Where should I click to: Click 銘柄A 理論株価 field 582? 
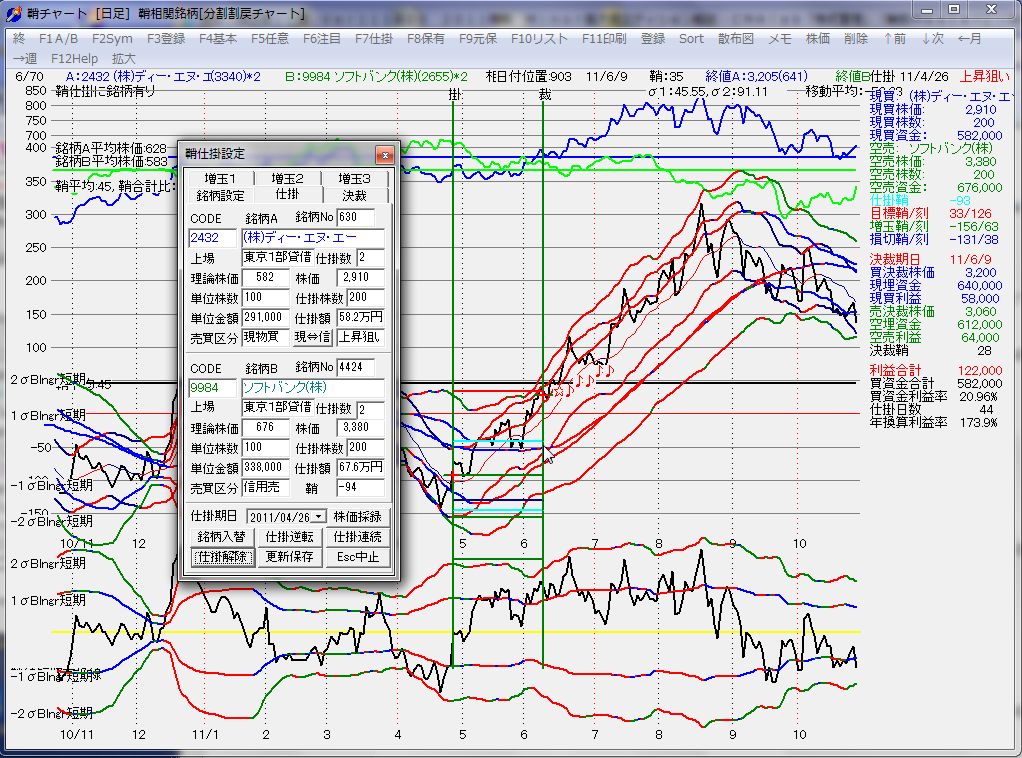[265, 278]
